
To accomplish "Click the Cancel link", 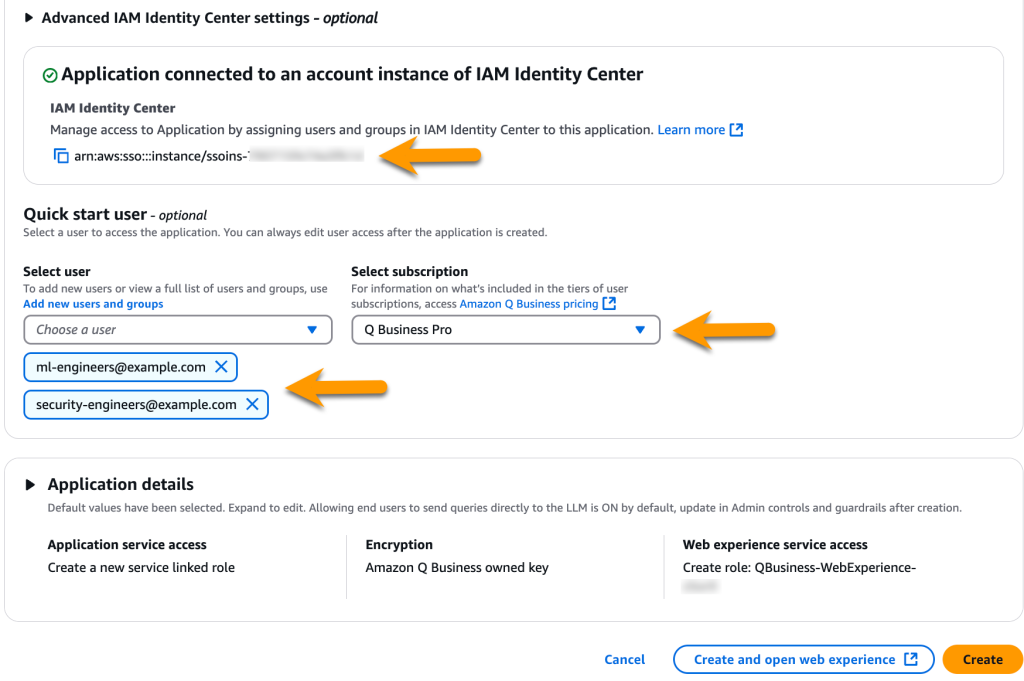I will 625,659.
